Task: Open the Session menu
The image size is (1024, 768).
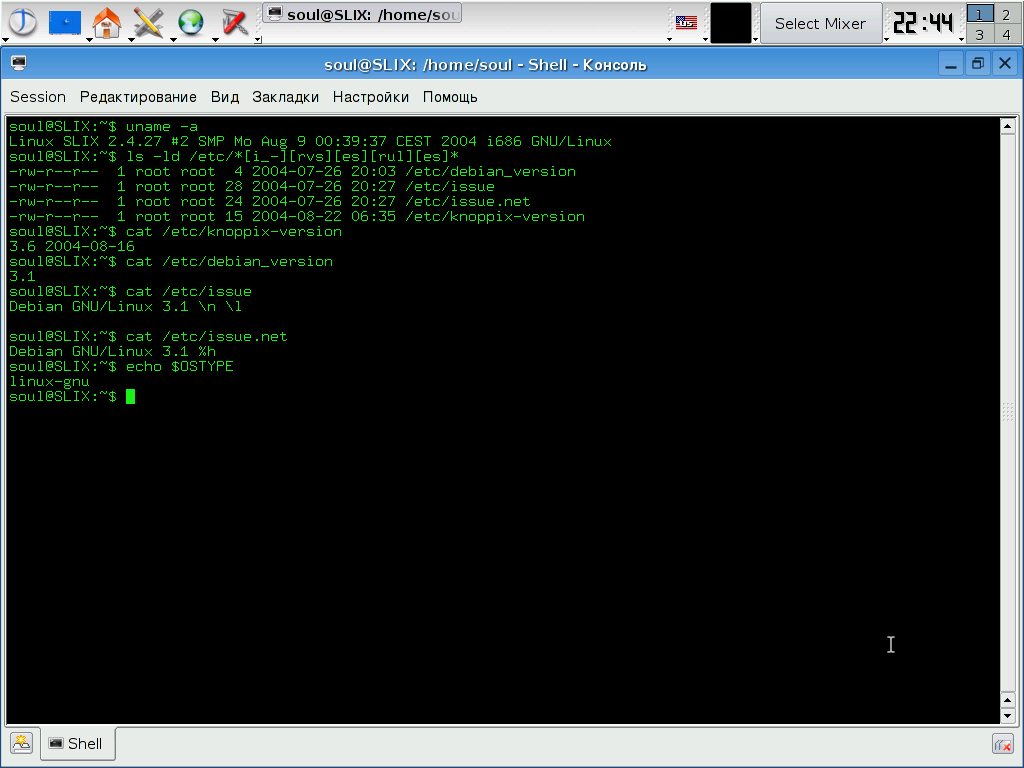Action: 38,97
